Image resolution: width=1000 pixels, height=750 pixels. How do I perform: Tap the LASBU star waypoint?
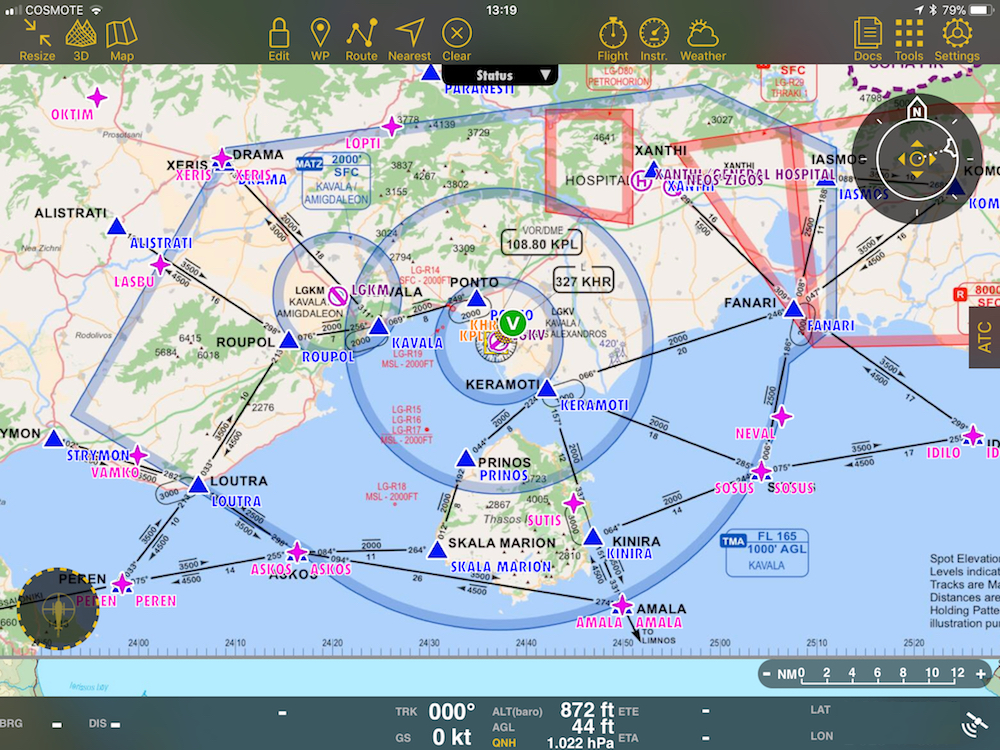coord(160,264)
